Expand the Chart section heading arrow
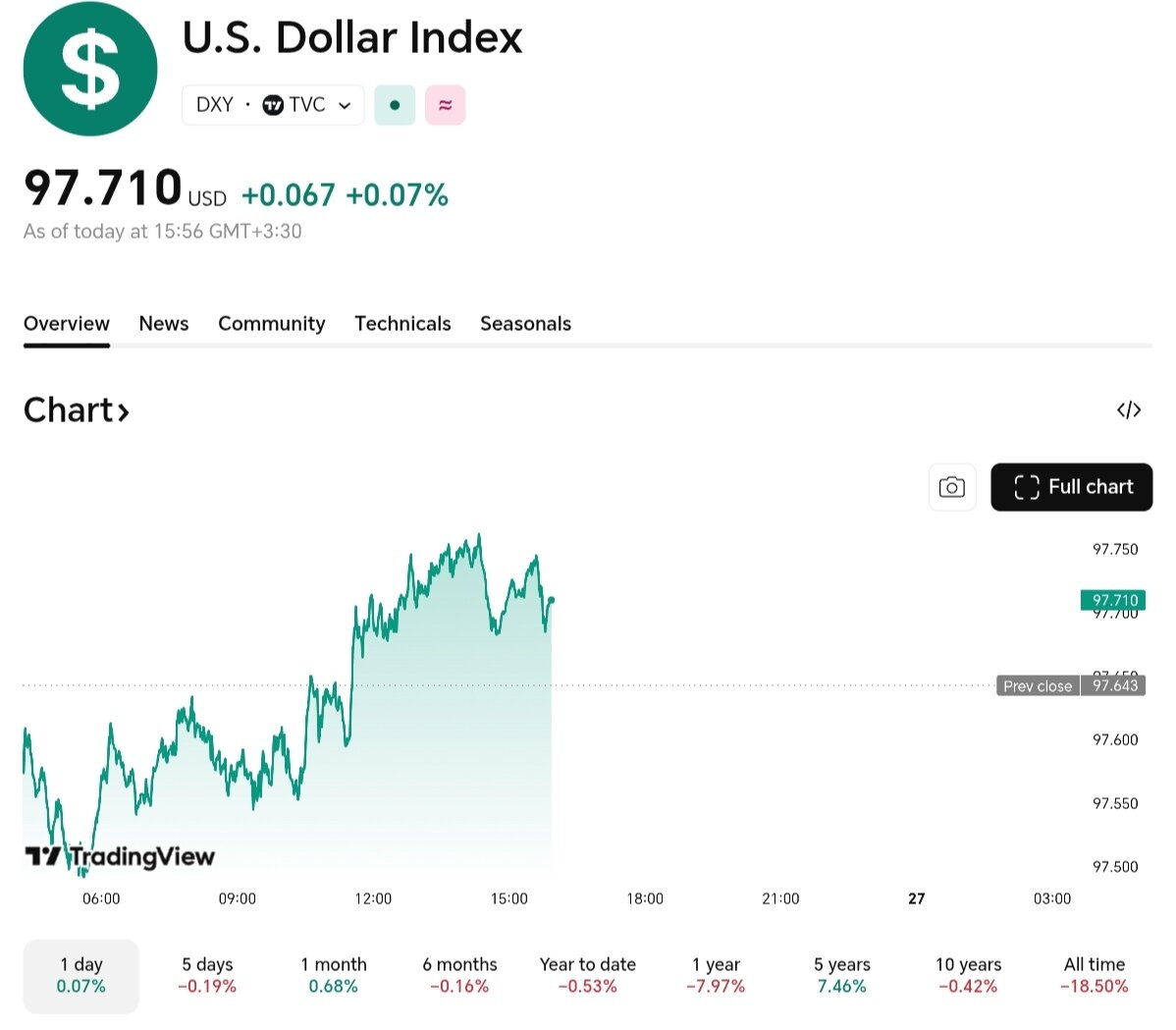 click(124, 412)
